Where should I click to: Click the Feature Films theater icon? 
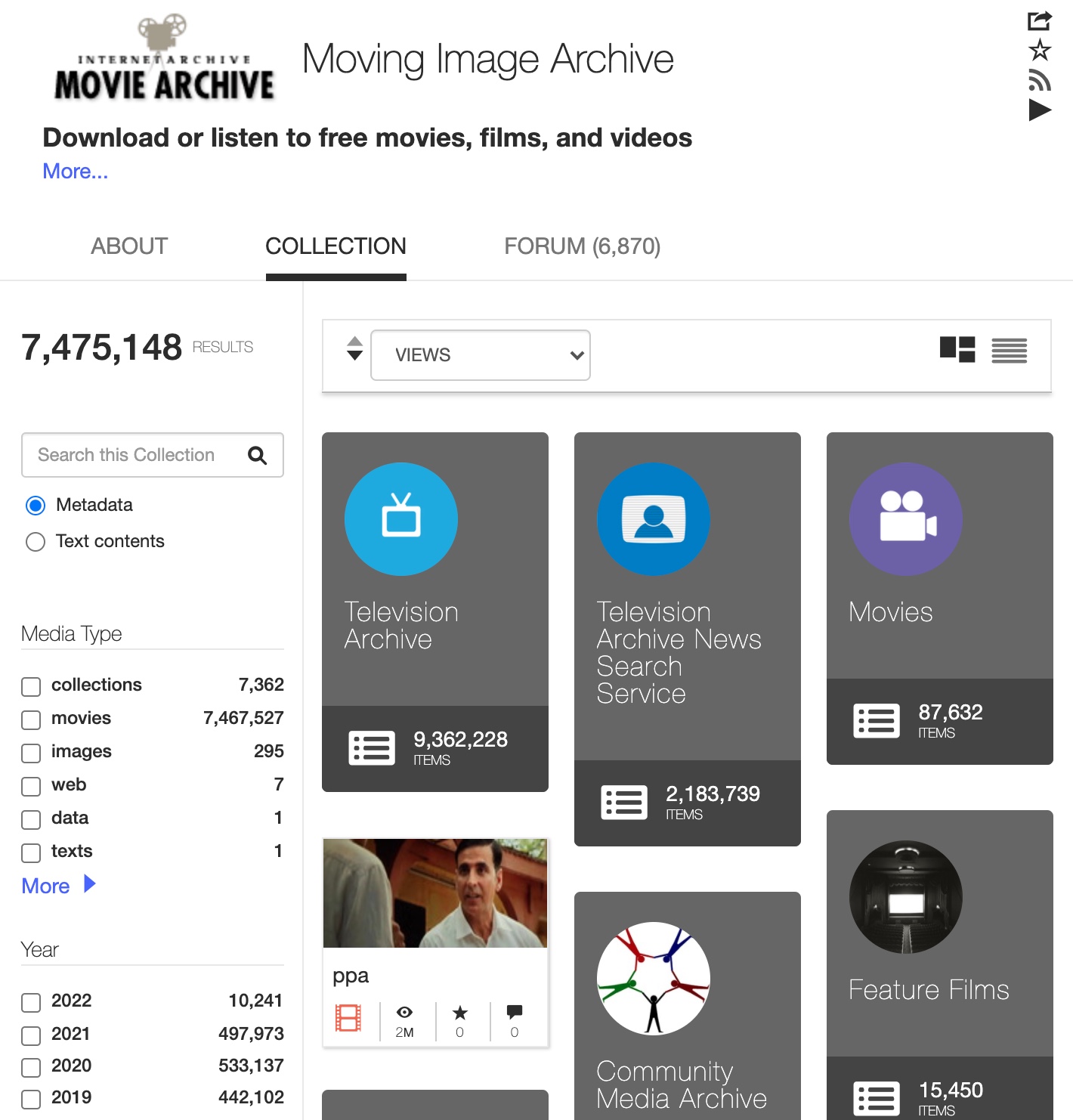point(906,897)
